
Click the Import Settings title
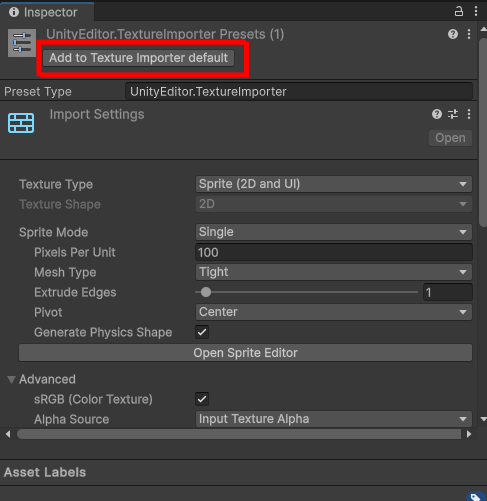click(97, 114)
